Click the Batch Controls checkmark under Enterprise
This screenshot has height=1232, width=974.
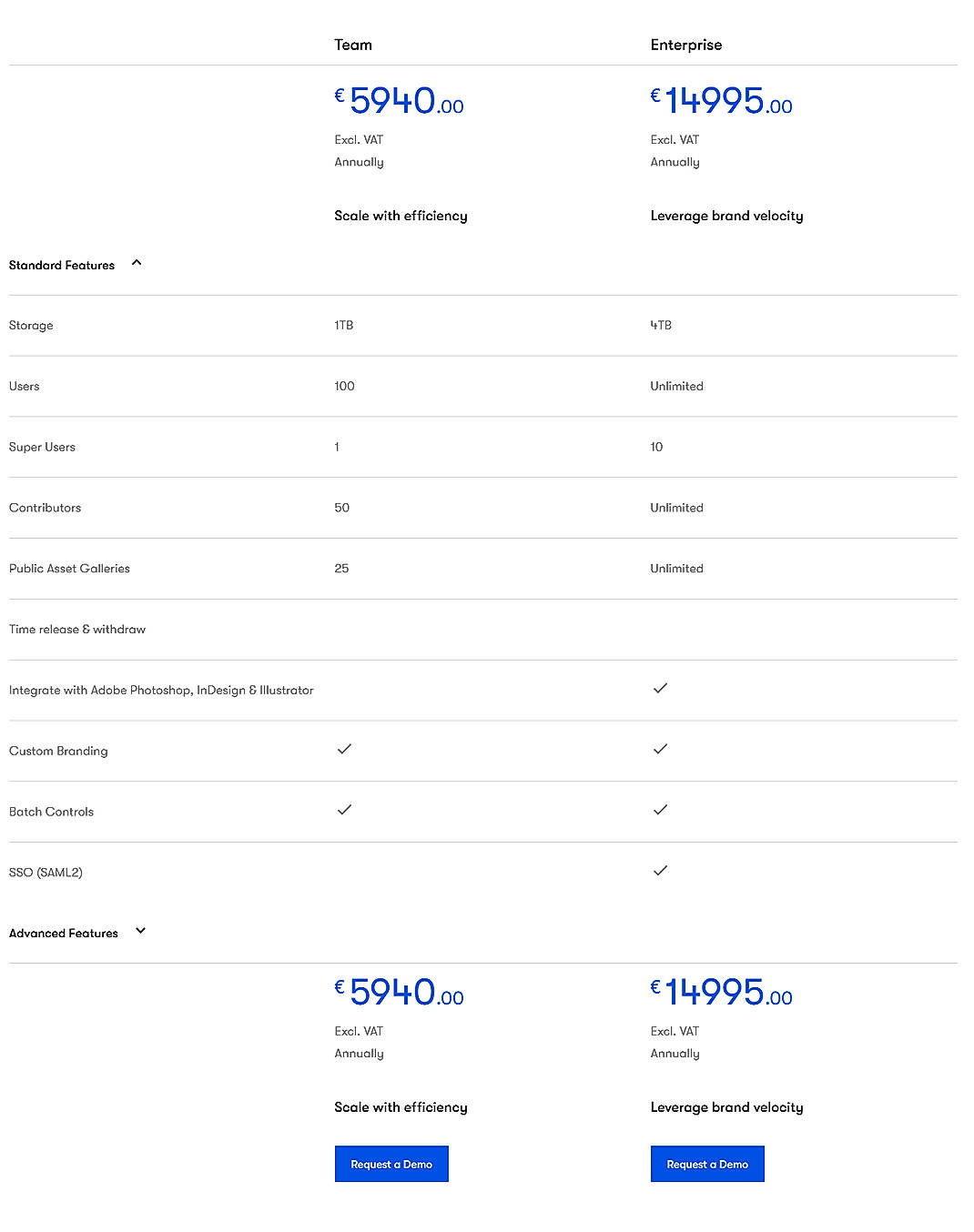coord(660,810)
